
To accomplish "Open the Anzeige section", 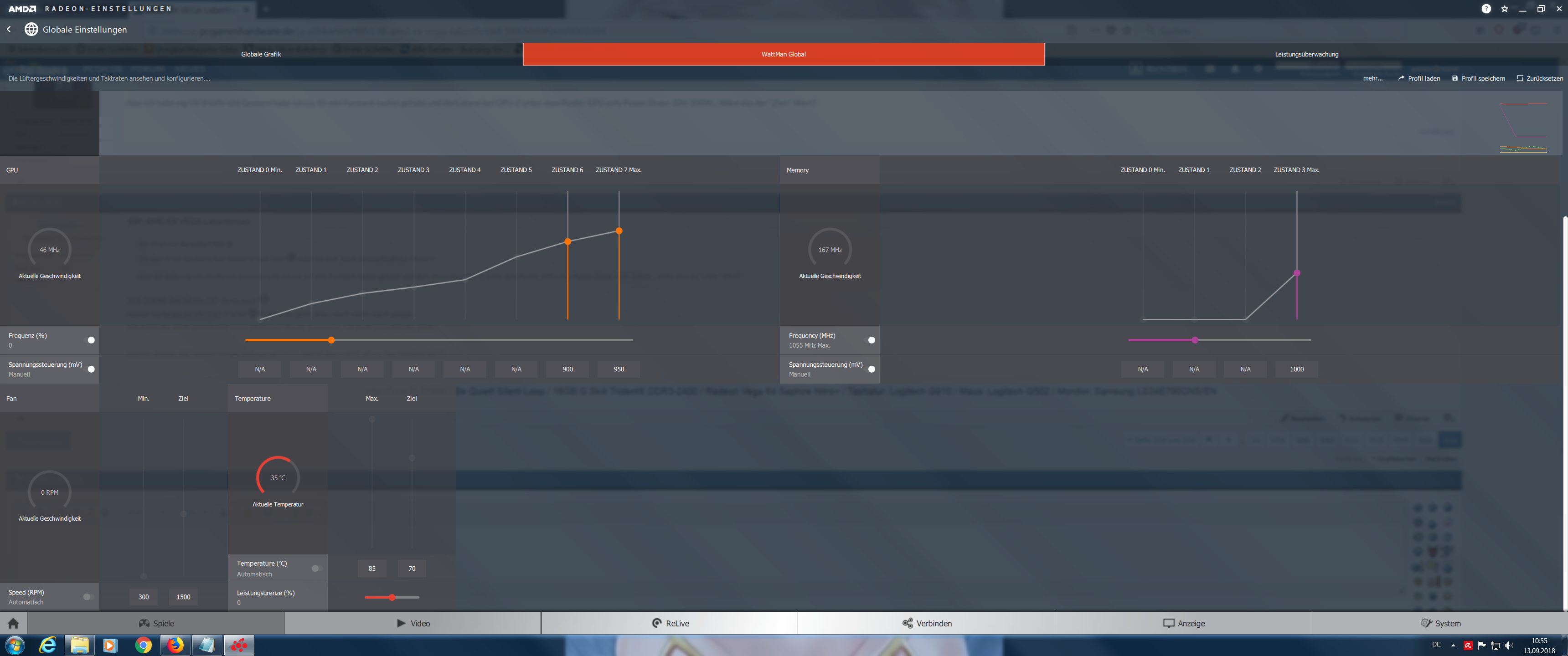I will tap(1183, 623).
